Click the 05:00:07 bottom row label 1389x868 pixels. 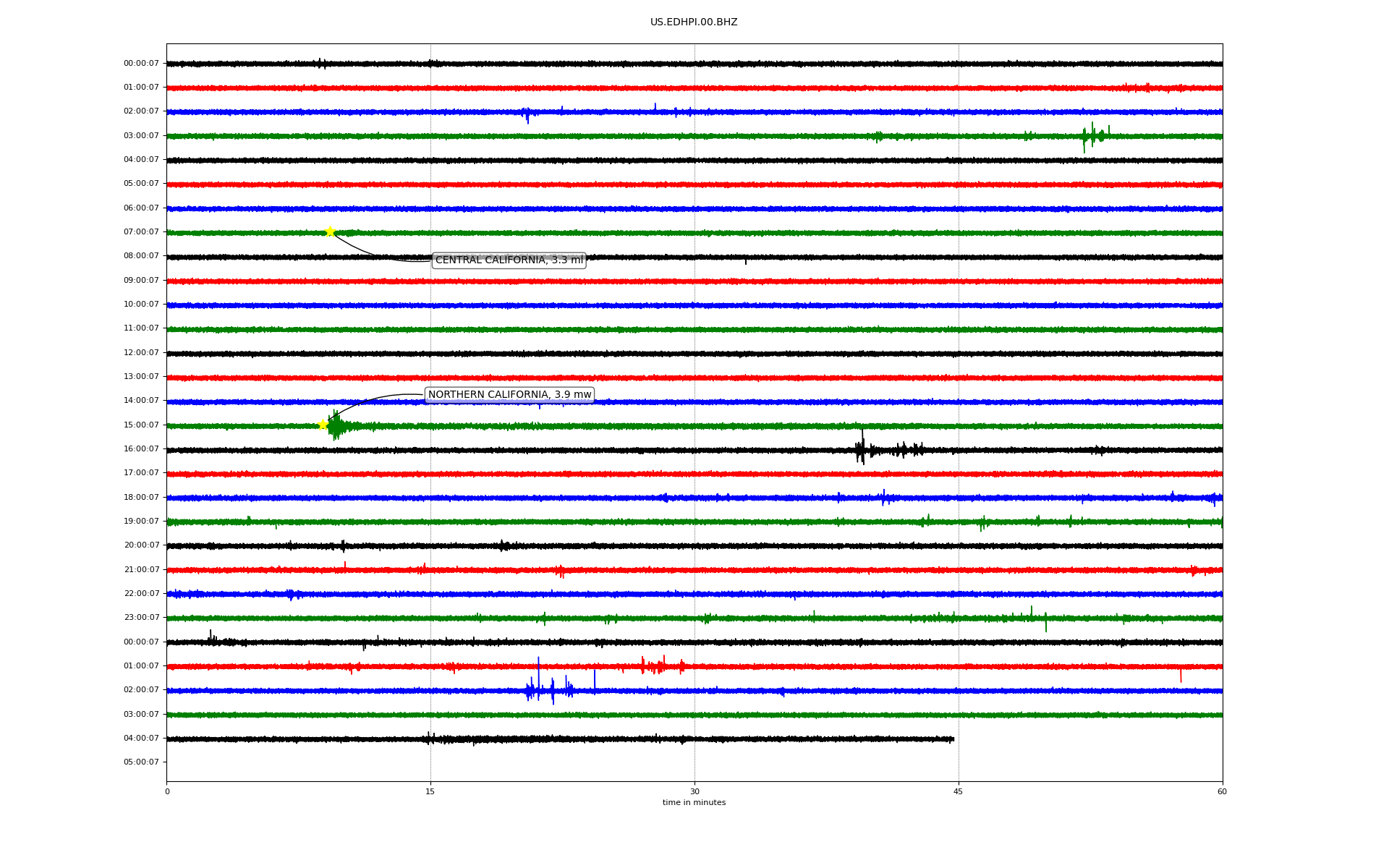coord(141,762)
